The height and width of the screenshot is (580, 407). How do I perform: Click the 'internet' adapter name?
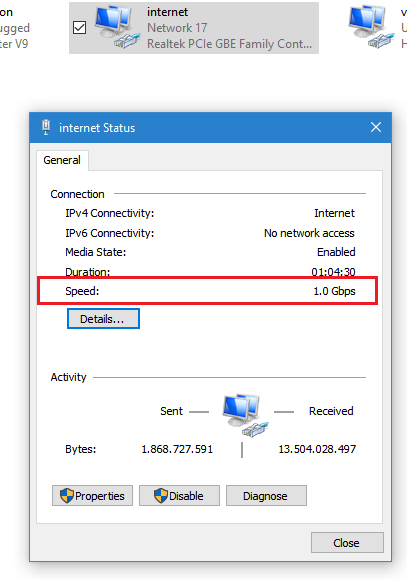click(167, 12)
